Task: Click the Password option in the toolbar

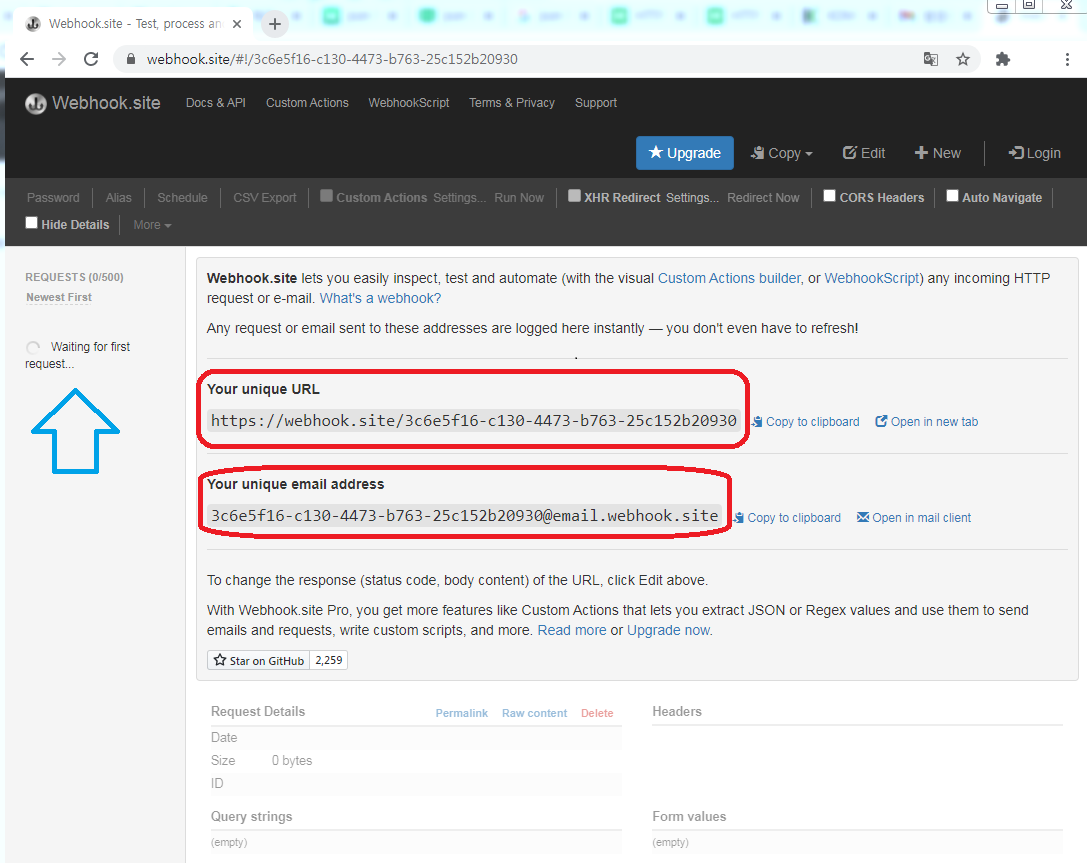Action: pyautogui.click(x=53, y=198)
